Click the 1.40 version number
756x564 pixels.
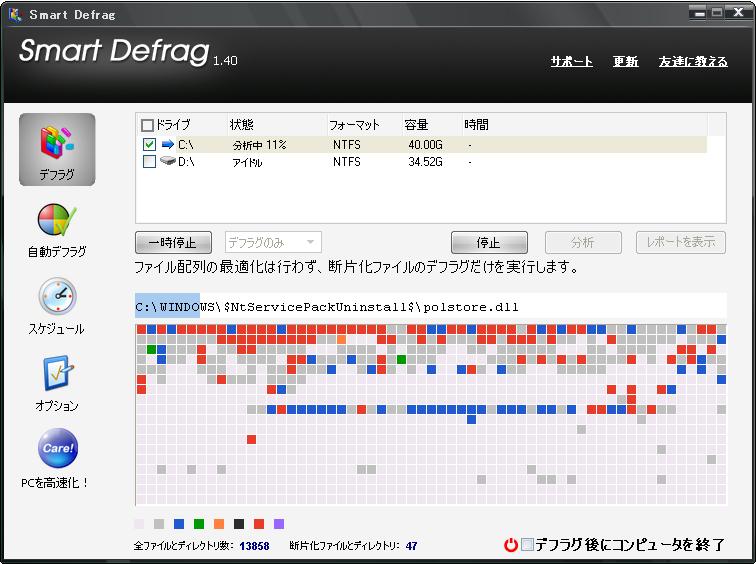[x=225, y=61]
